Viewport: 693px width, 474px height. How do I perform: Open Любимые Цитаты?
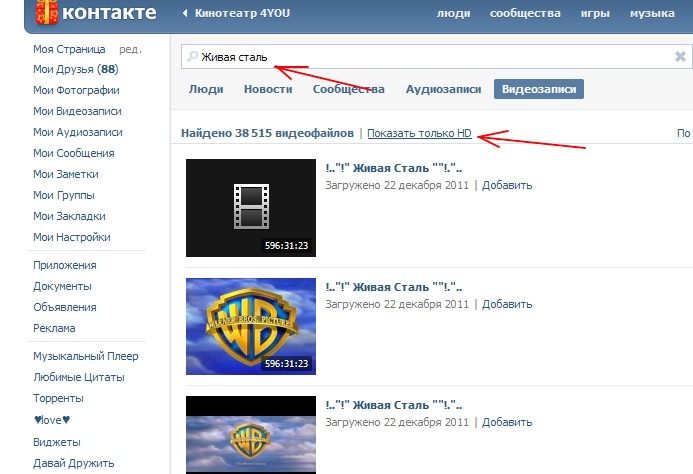point(79,378)
